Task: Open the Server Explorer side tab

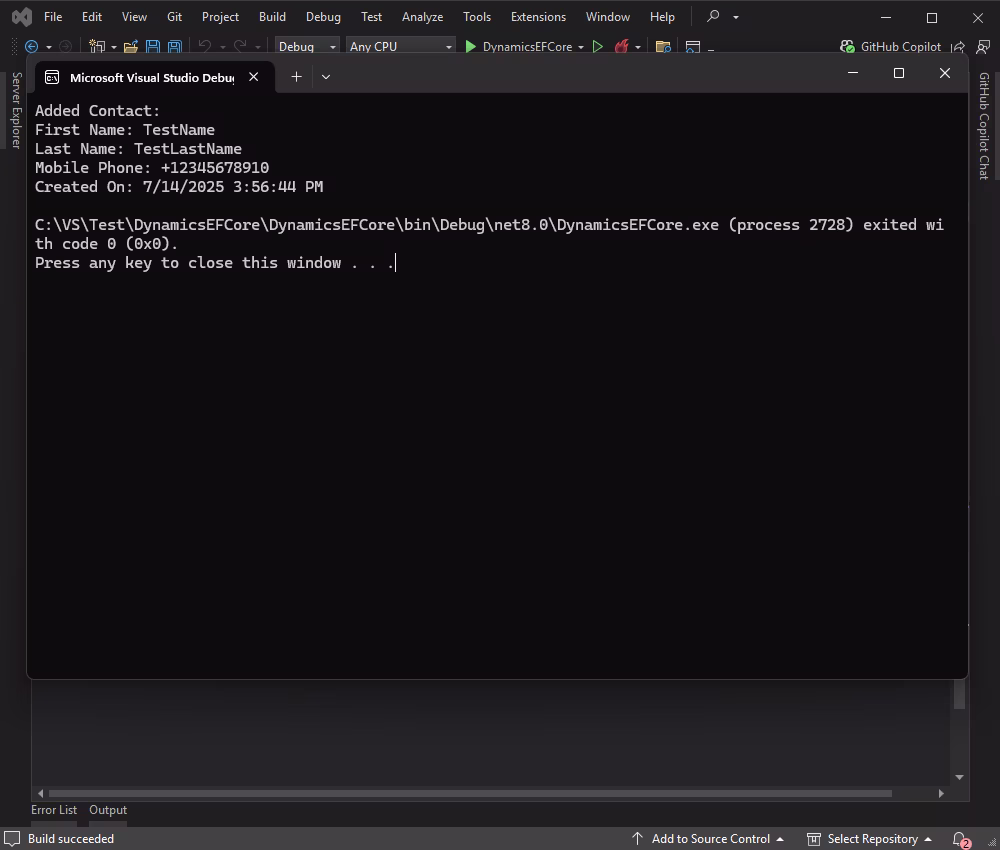Action: 17,110
